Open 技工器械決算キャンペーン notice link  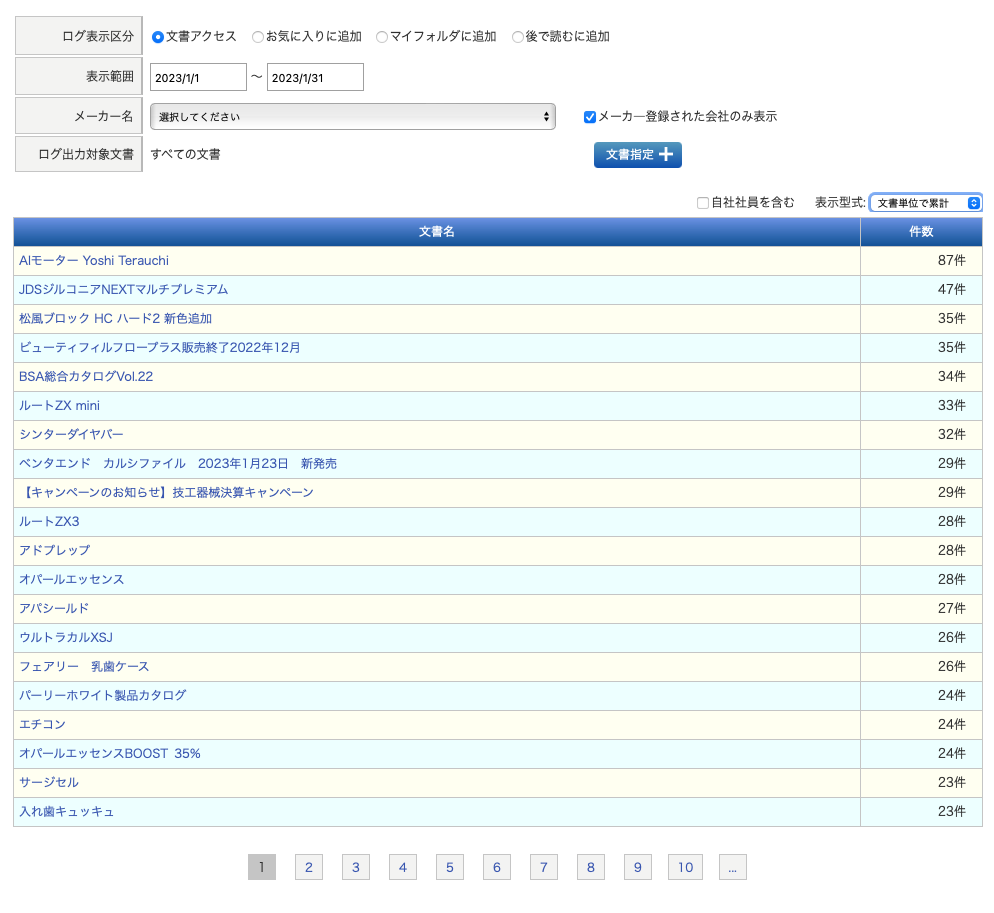click(x=167, y=493)
